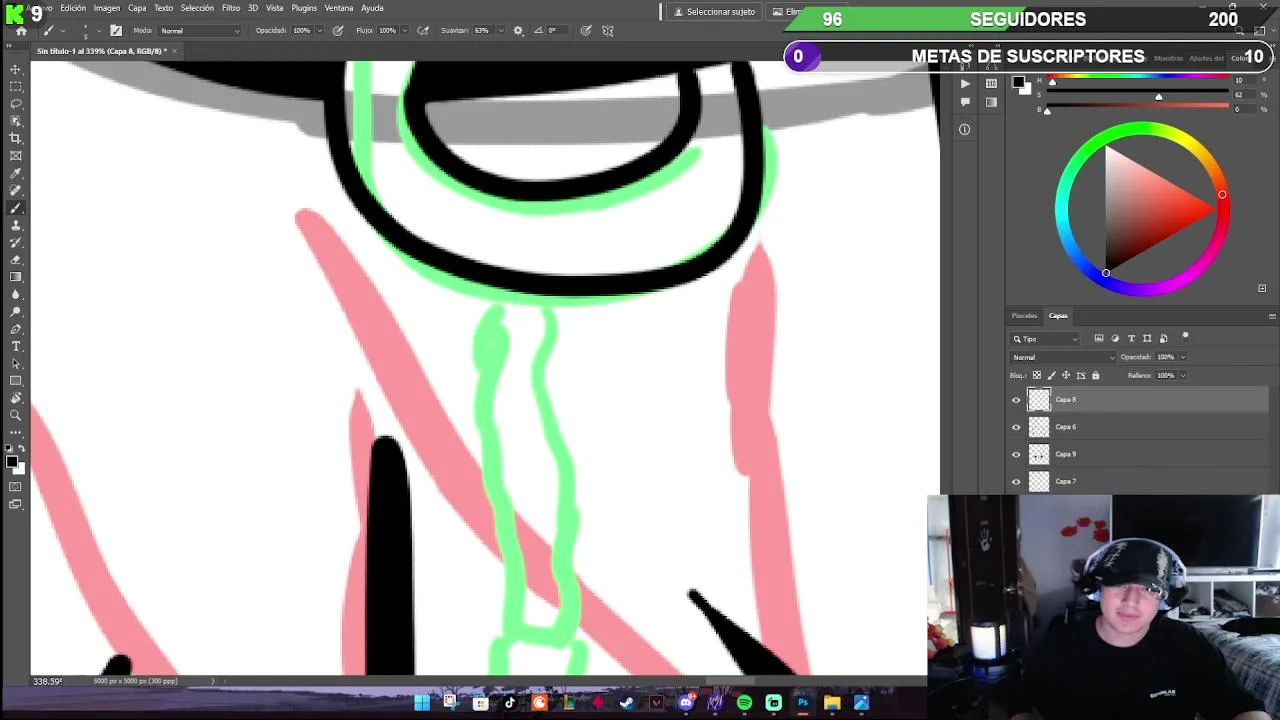Open the brush Modo dropdown
1280x720 pixels.
click(200, 31)
